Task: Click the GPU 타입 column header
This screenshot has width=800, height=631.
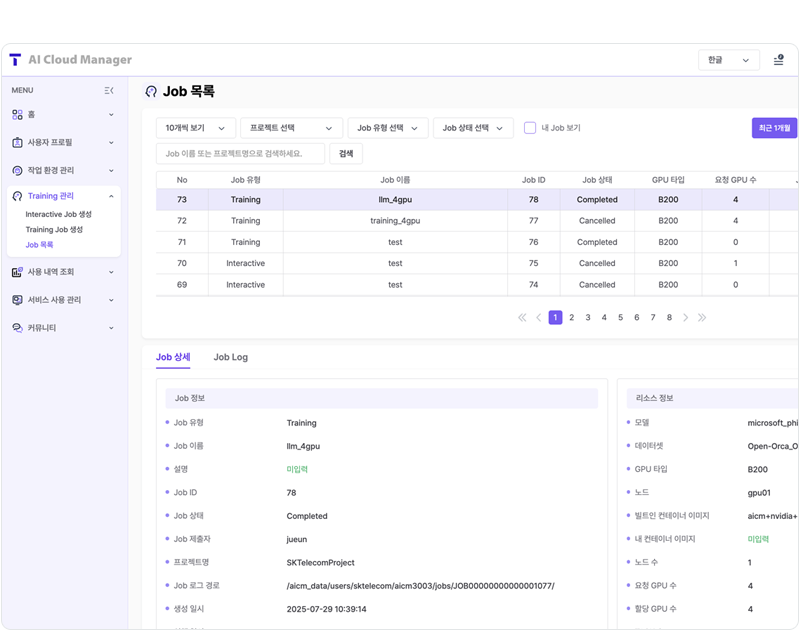Action: click(668, 180)
